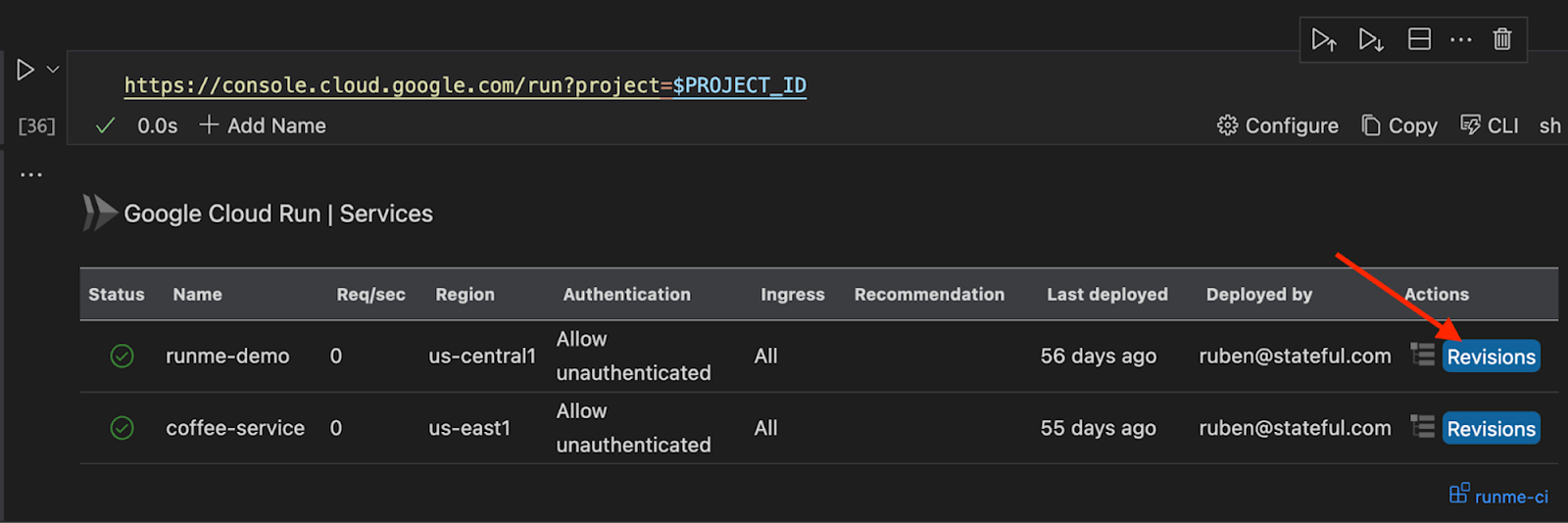Click the coffee-service status checkmark
The image size is (1568, 523).
(122, 428)
